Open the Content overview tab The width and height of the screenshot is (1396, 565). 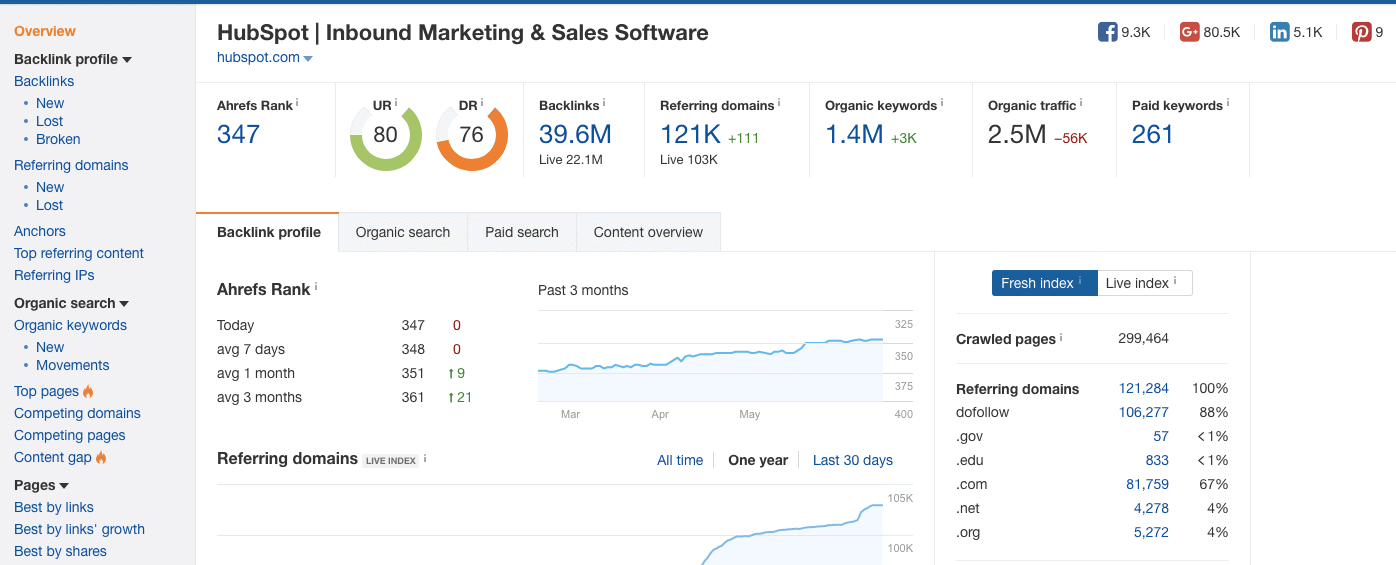pyautogui.click(x=648, y=232)
